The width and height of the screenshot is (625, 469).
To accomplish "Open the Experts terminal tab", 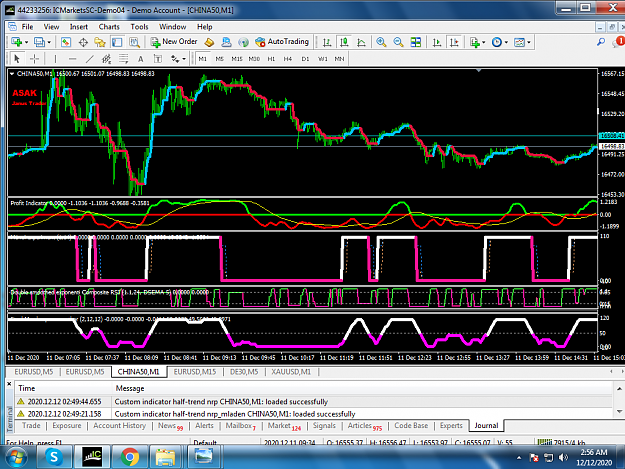I will click(451, 426).
